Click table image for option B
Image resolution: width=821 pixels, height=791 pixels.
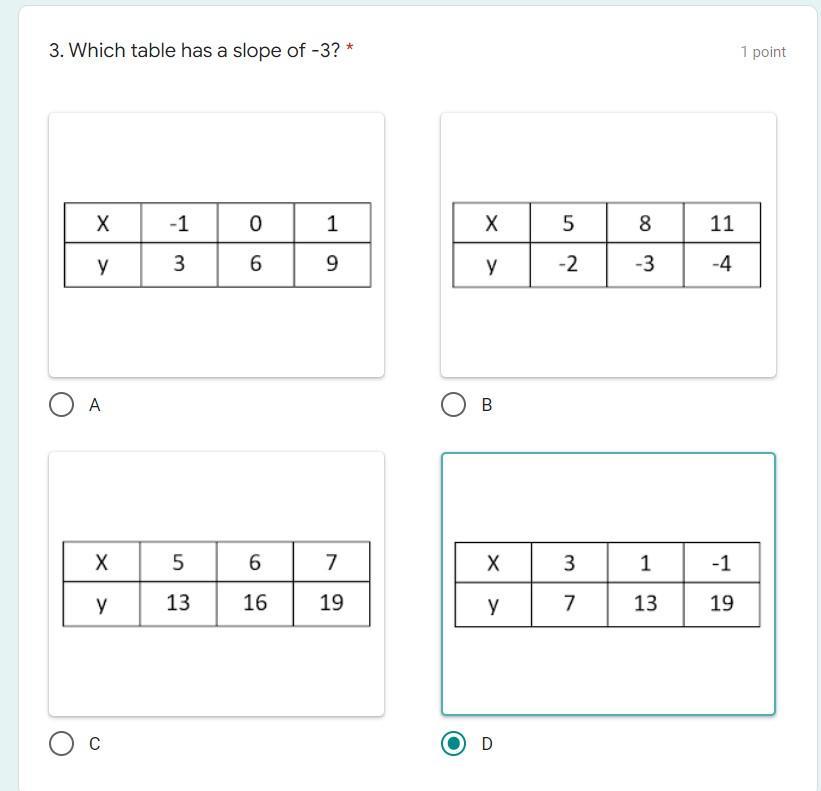(x=608, y=245)
